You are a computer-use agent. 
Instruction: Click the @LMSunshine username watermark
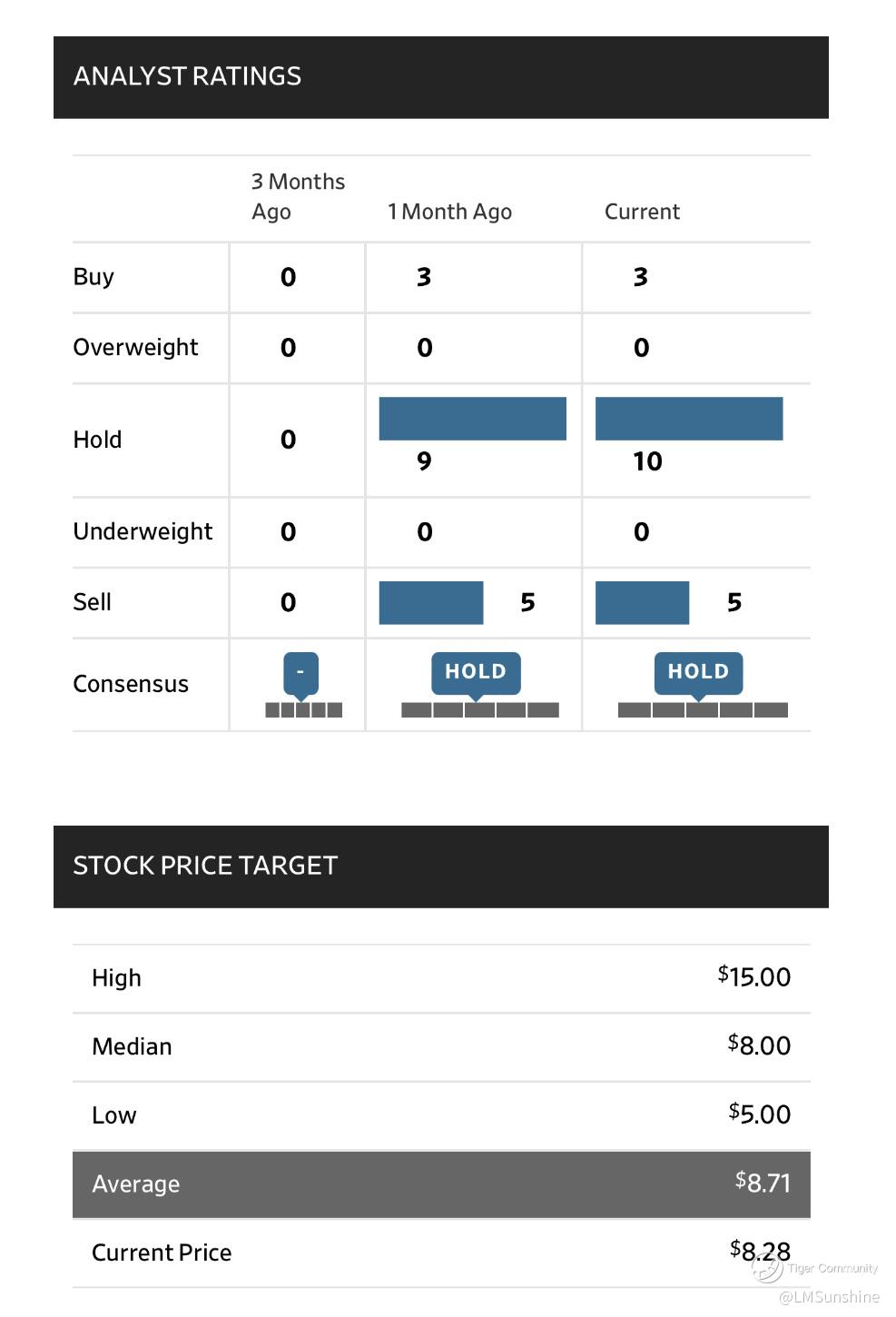pos(830,1297)
